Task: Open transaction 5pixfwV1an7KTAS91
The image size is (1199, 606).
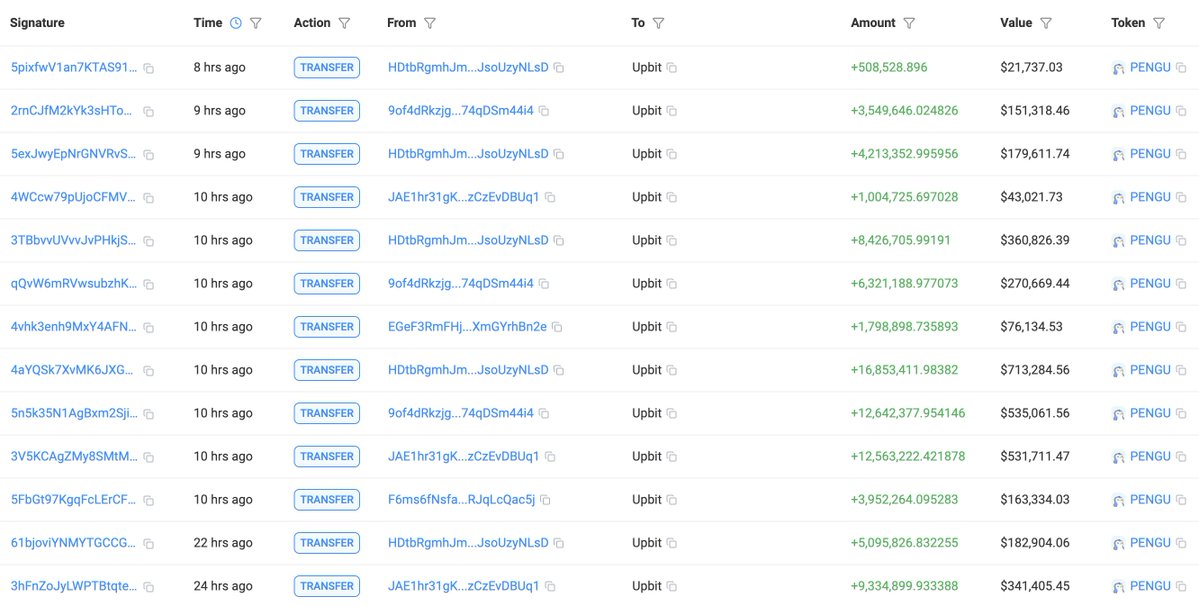Action: pyautogui.click(x=74, y=67)
